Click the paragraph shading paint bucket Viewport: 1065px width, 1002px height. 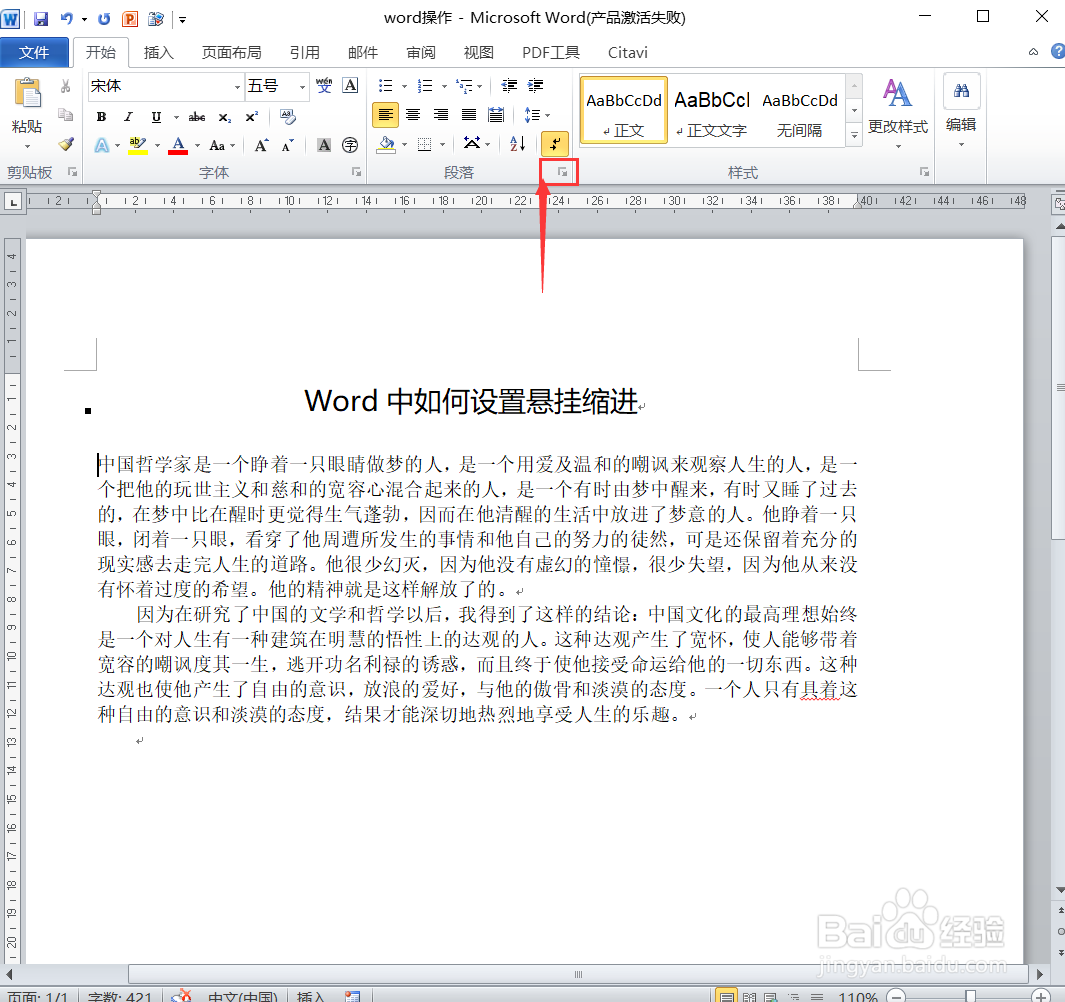[x=386, y=144]
